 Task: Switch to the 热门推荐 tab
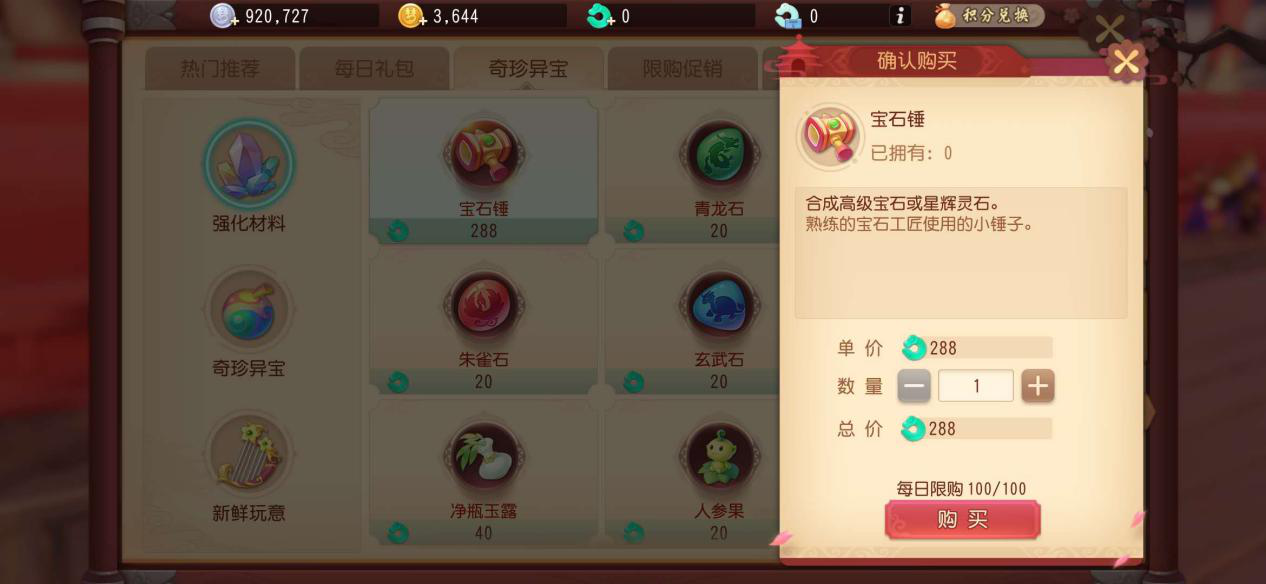point(220,69)
